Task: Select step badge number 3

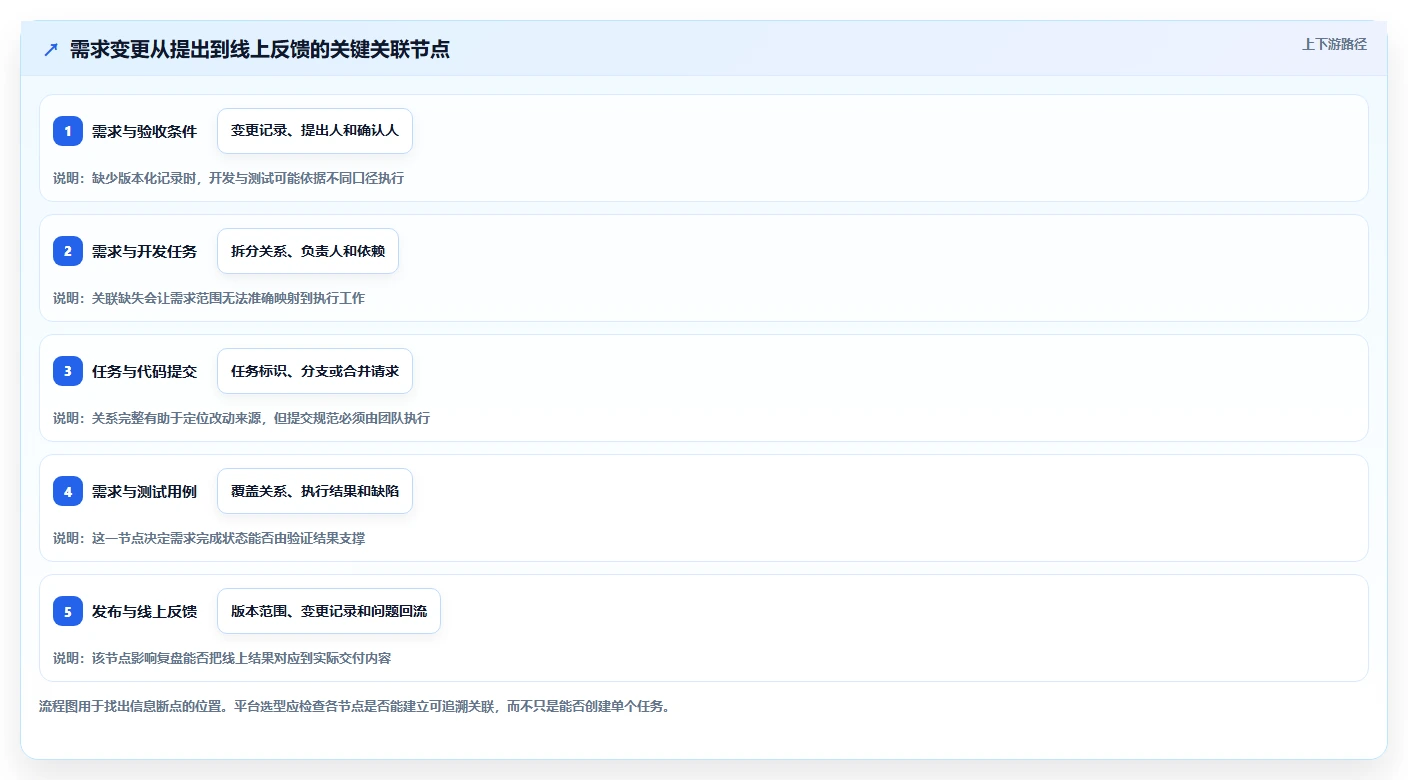Action: coord(68,371)
